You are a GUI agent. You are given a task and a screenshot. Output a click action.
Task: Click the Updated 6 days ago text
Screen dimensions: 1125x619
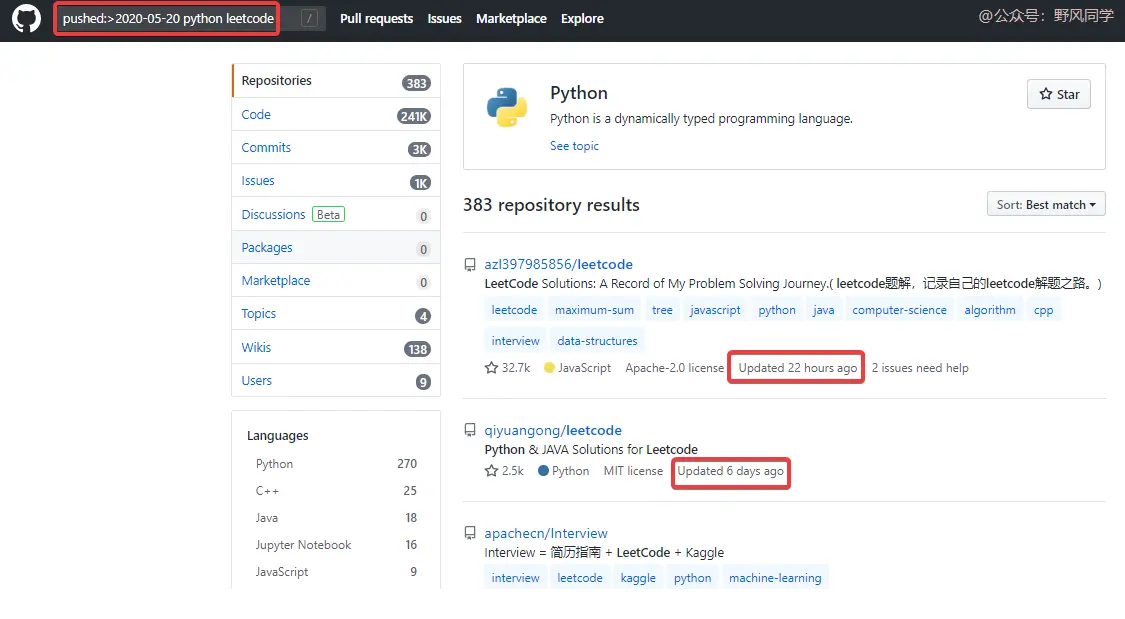pyautogui.click(x=730, y=471)
